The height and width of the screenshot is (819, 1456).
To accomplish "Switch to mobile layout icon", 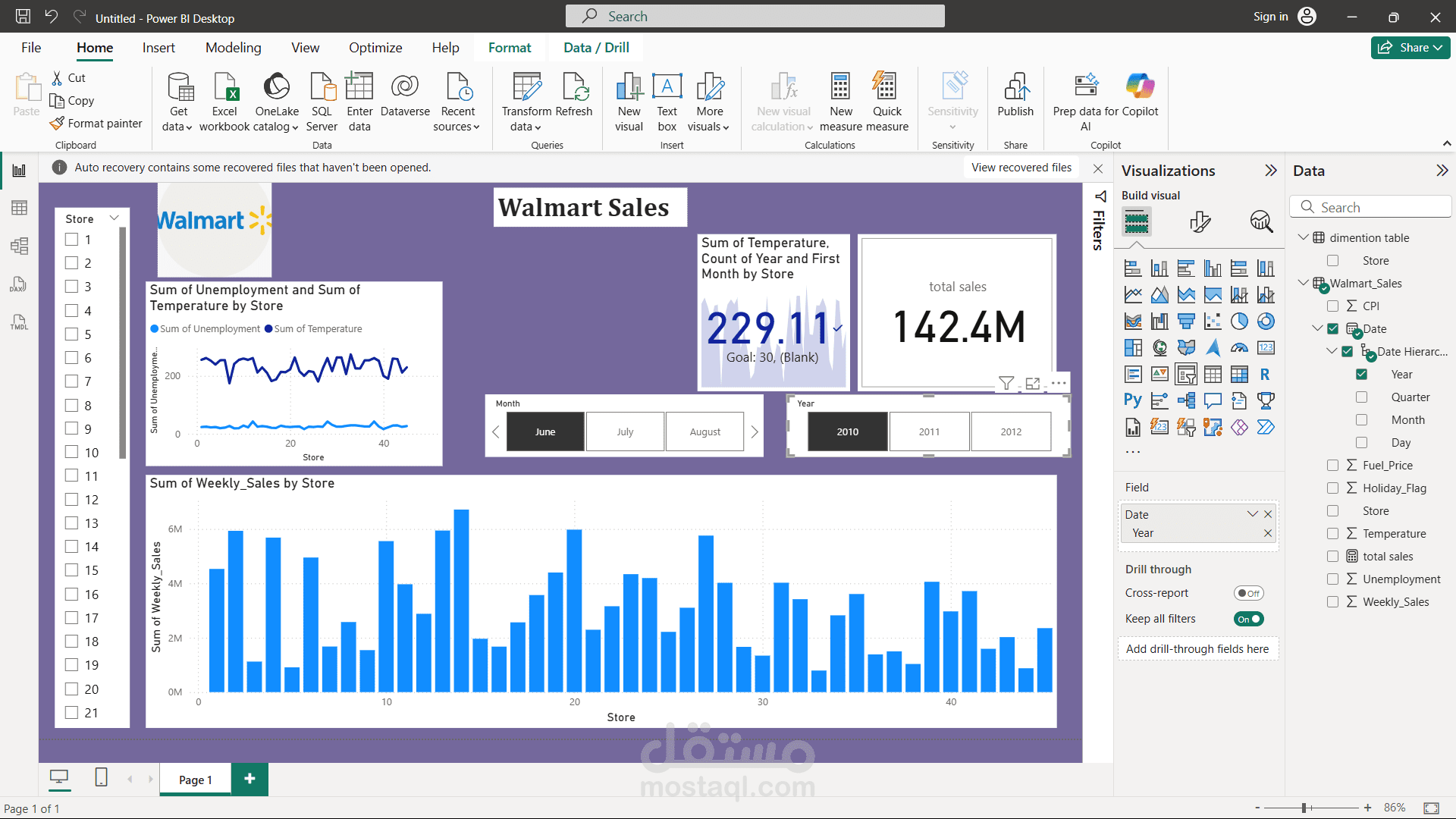I will pos(101,777).
